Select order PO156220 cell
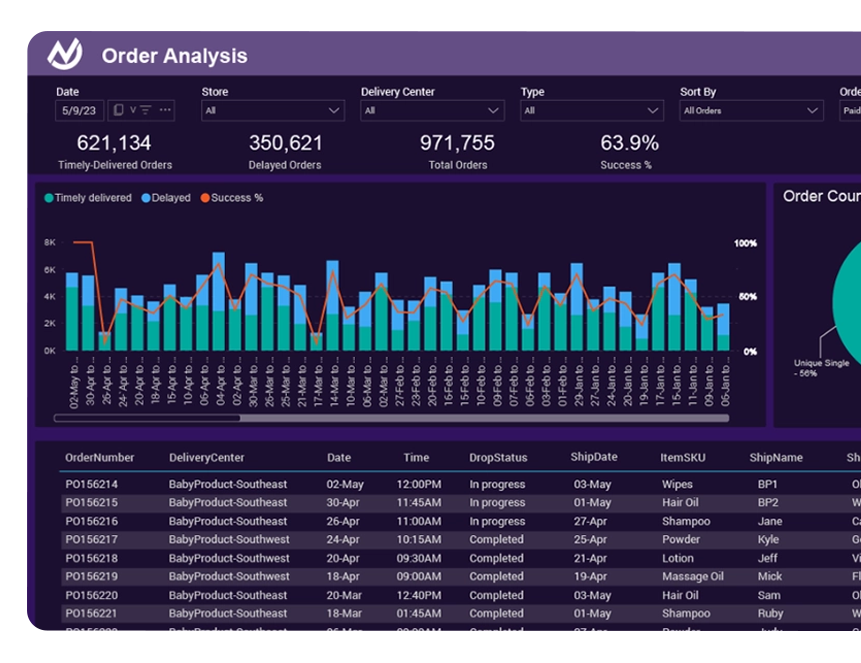Screen dimensions: 861x663 [x=91, y=595]
